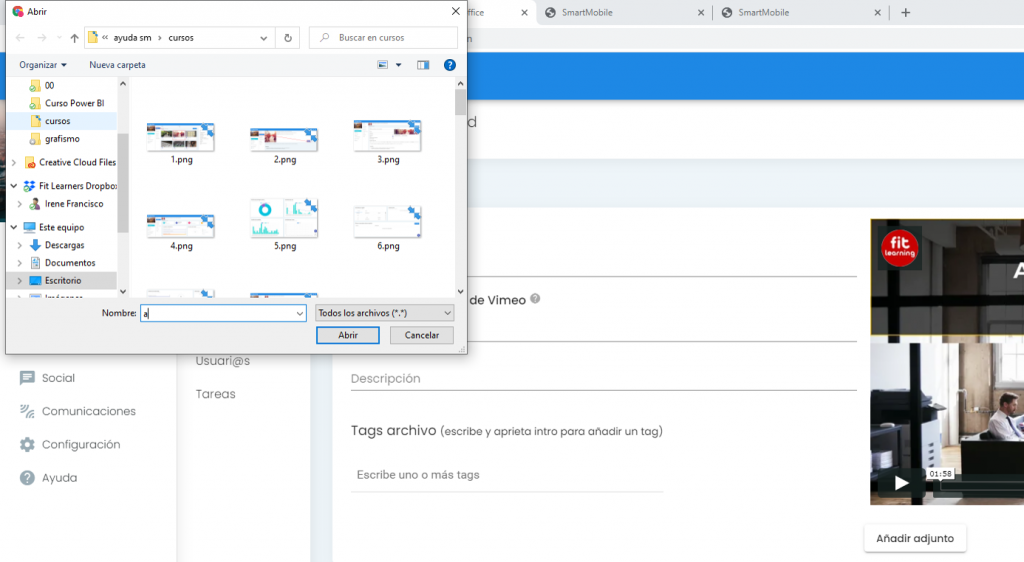Open the Organizar dropdown menu
The height and width of the screenshot is (562, 1024).
(43, 65)
